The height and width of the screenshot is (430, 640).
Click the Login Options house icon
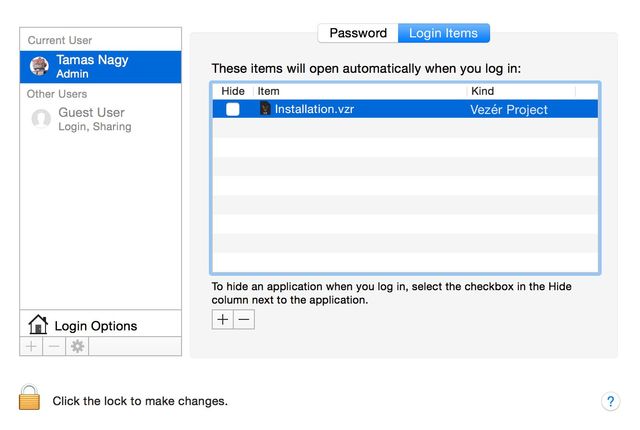[x=38, y=324]
